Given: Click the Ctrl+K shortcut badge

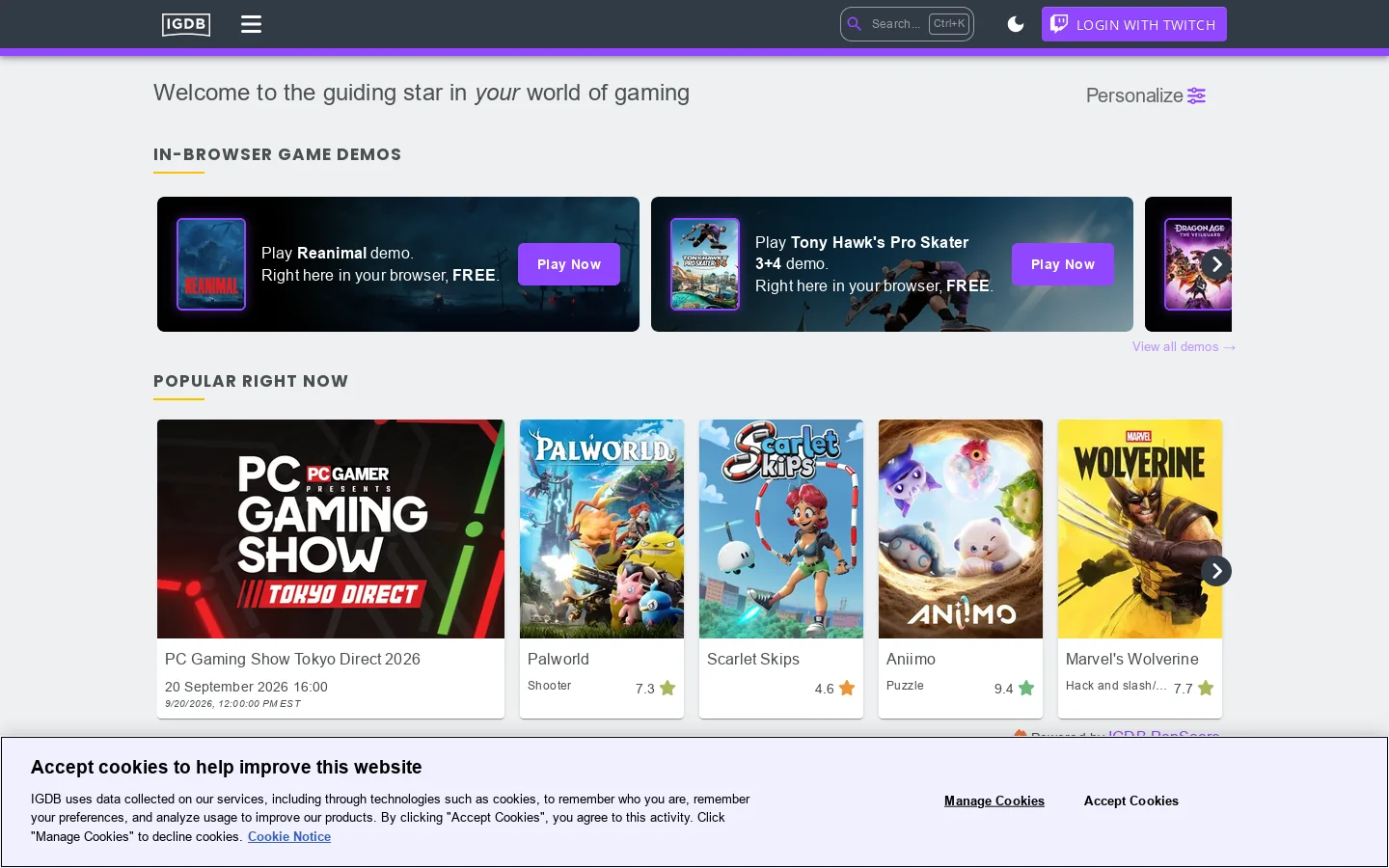Looking at the screenshot, I should (949, 24).
